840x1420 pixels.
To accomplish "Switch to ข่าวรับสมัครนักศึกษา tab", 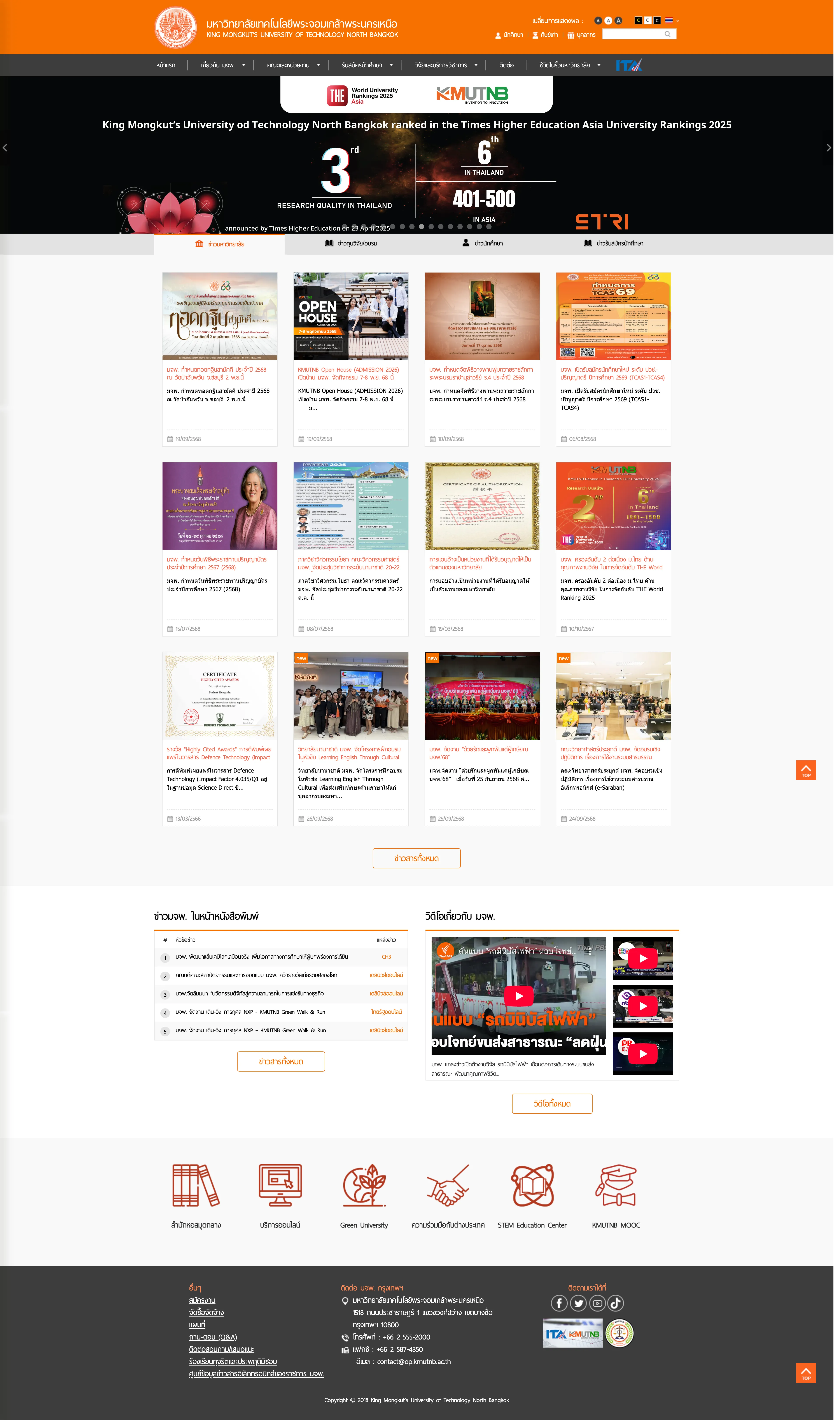I will coord(614,243).
